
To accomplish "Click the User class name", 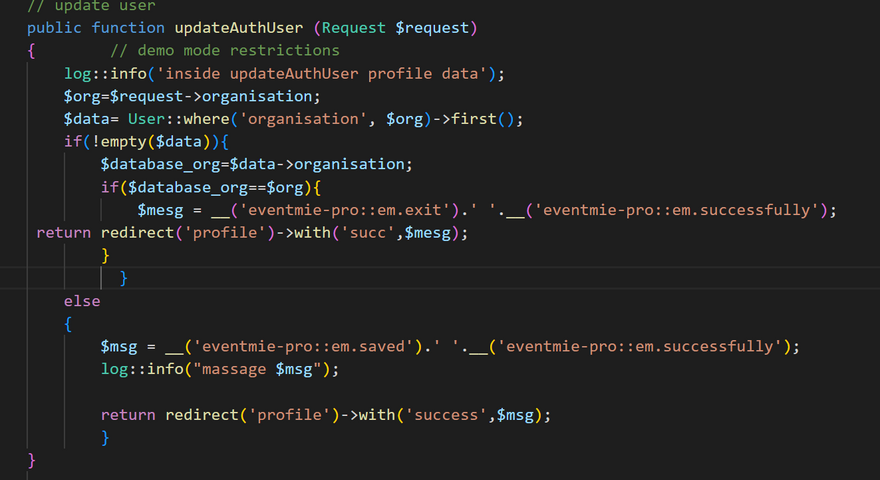I will [x=146, y=119].
